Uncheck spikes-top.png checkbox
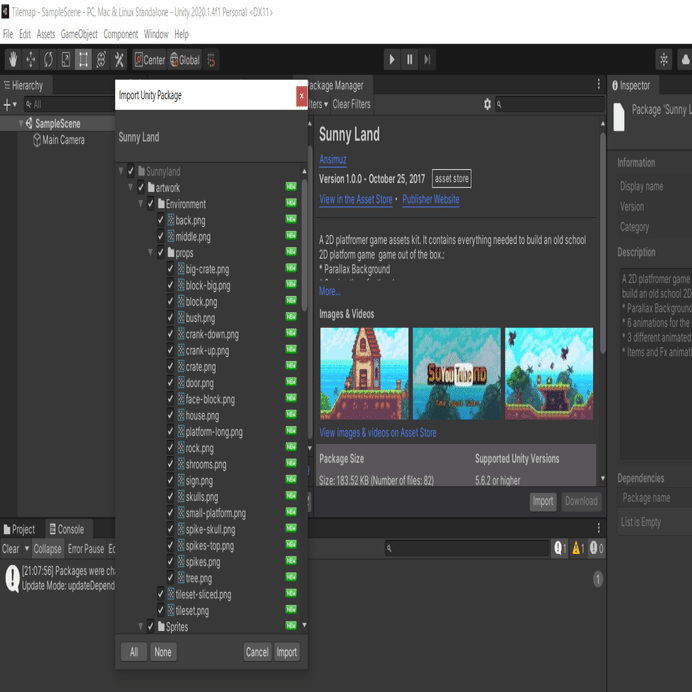The height and width of the screenshot is (692, 692). coord(170,545)
